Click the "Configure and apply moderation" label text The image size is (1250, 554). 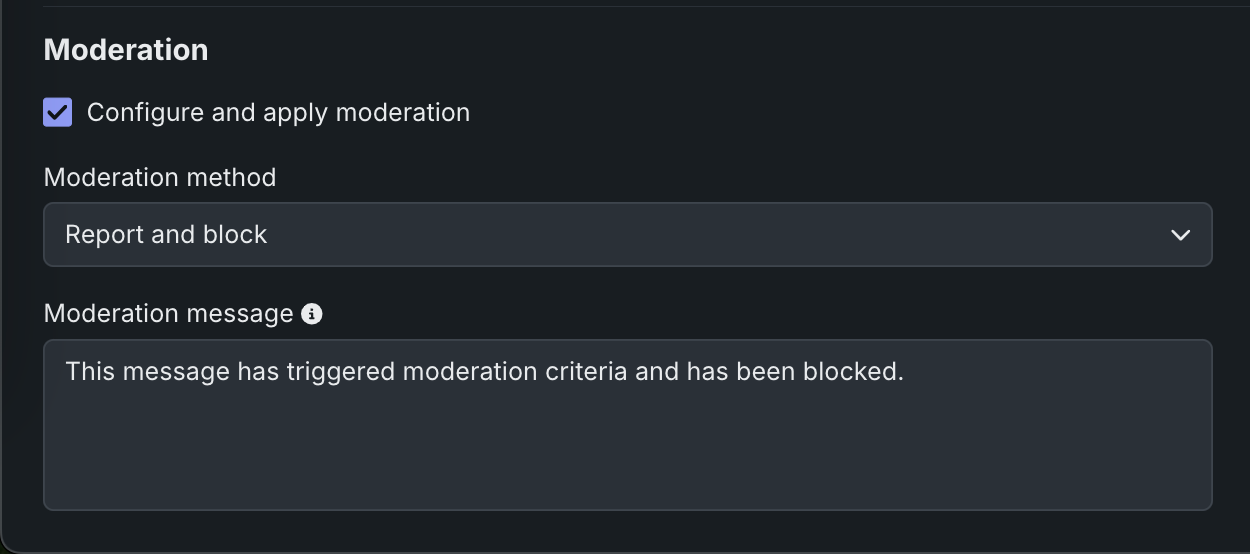(x=278, y=112)
